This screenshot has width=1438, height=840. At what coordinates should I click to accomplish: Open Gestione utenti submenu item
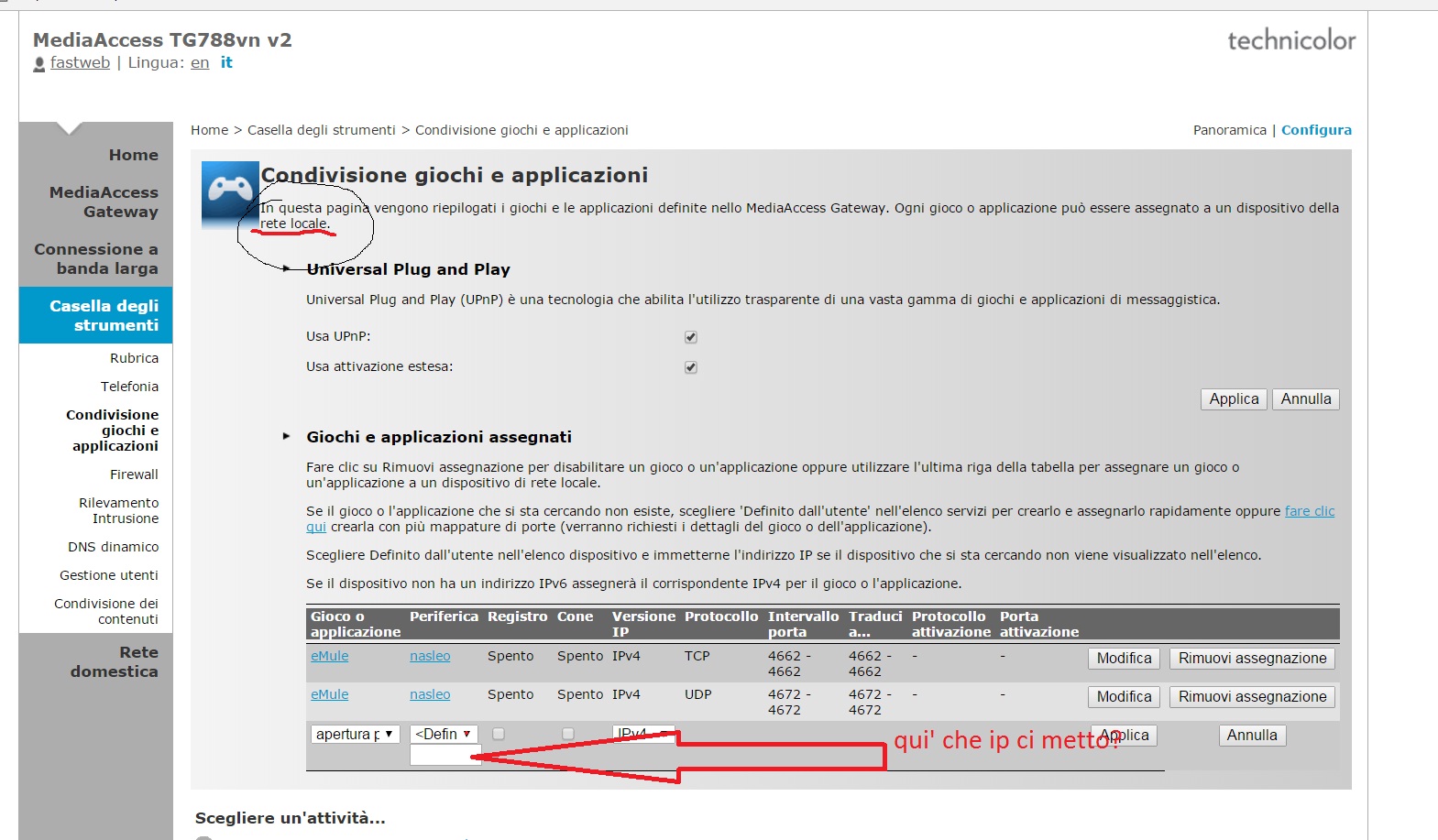tap(109, 575)
